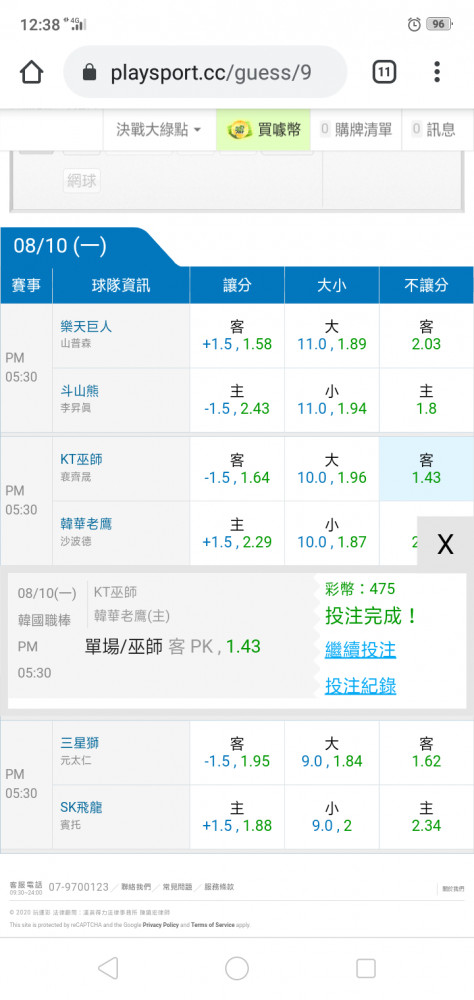Image resolution: width=474 pixels, height=1000 pixels.
Task: Select 樂天巨人 客 不讓分 2.03 odds
Action: point(426,336)
